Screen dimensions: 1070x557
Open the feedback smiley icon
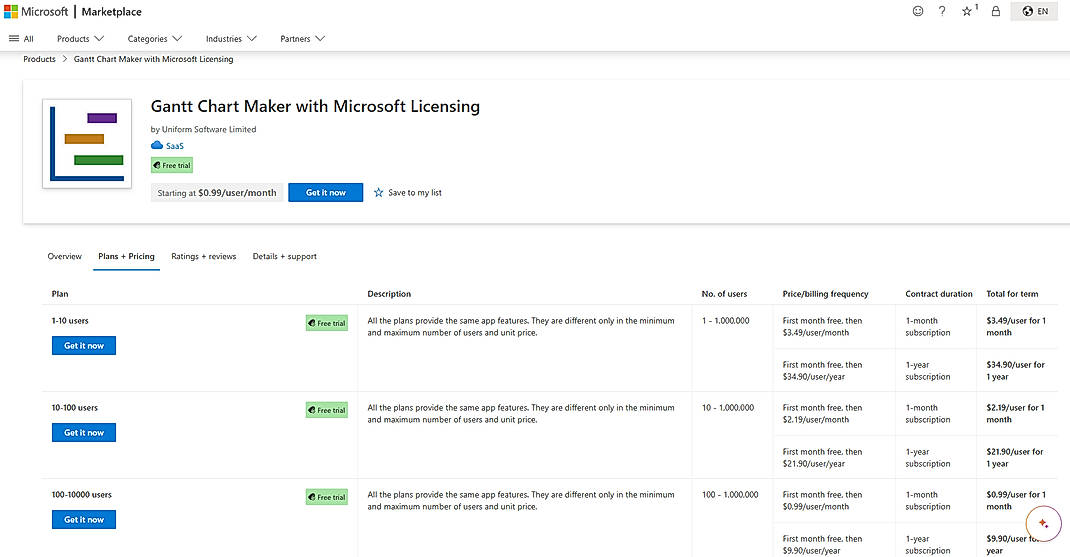[x=918, y=11]
